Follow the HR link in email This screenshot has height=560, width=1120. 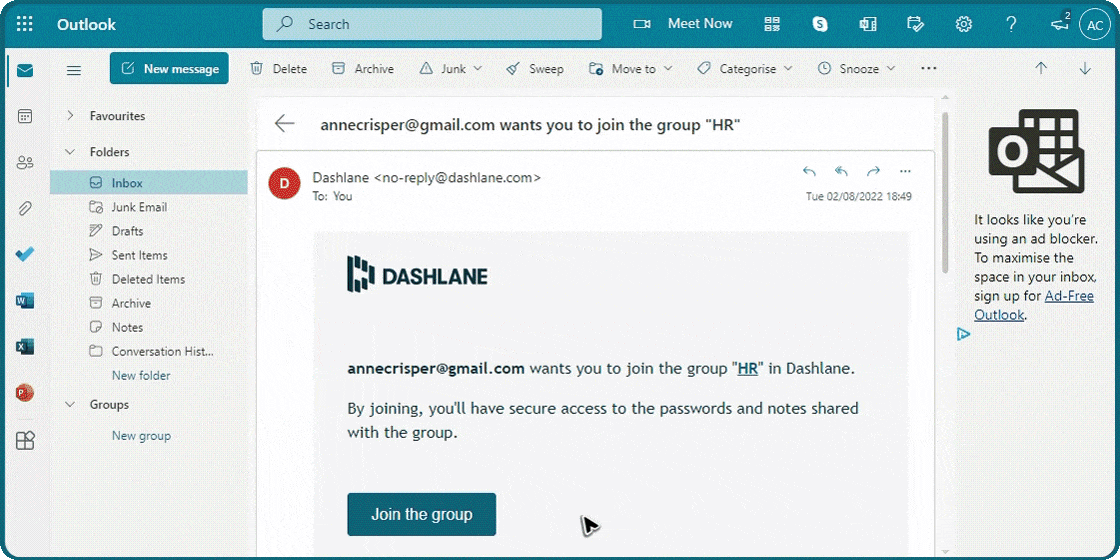(748, 369)
